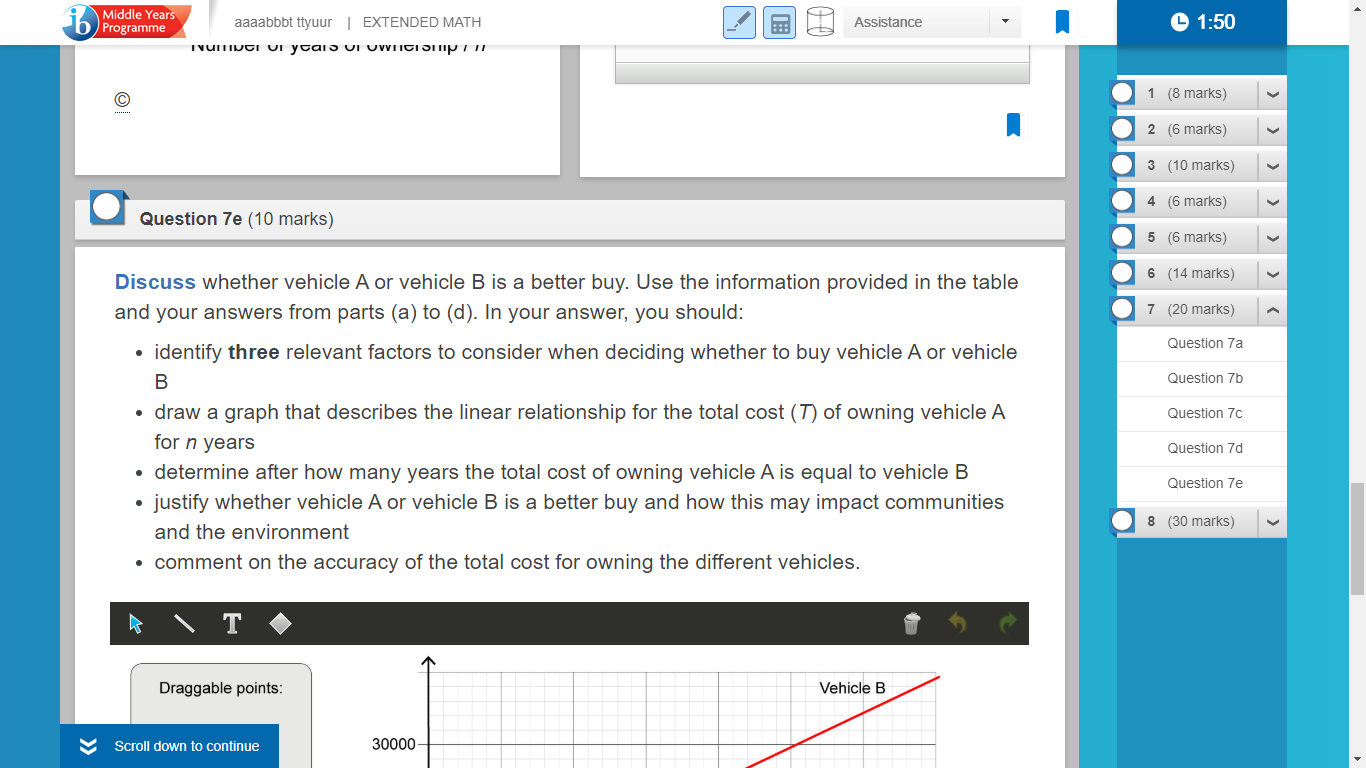Open the Assistance dropdown
1366x768 pixels.
[932, 22]
